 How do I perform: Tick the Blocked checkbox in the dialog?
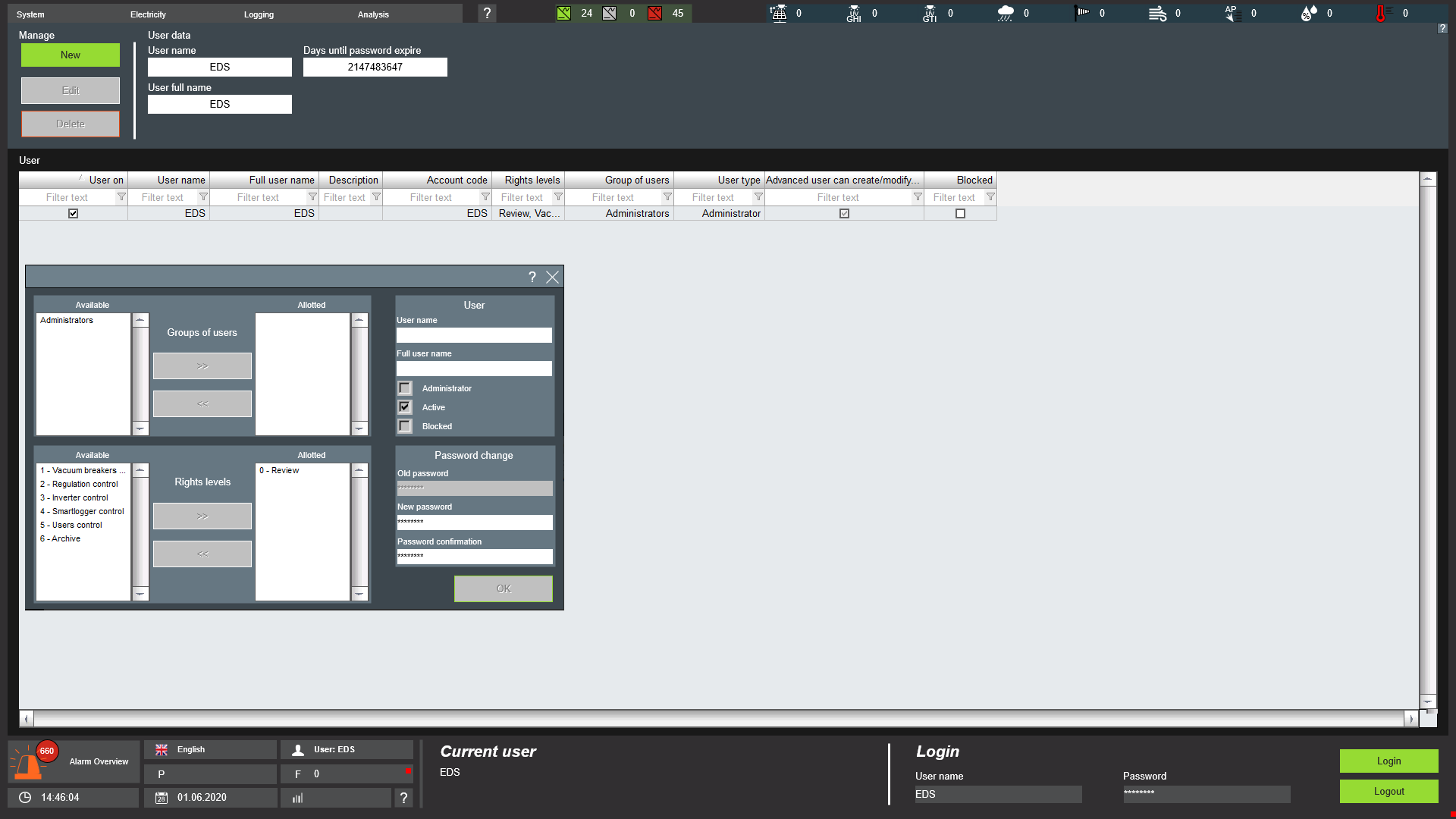(405, 426)
